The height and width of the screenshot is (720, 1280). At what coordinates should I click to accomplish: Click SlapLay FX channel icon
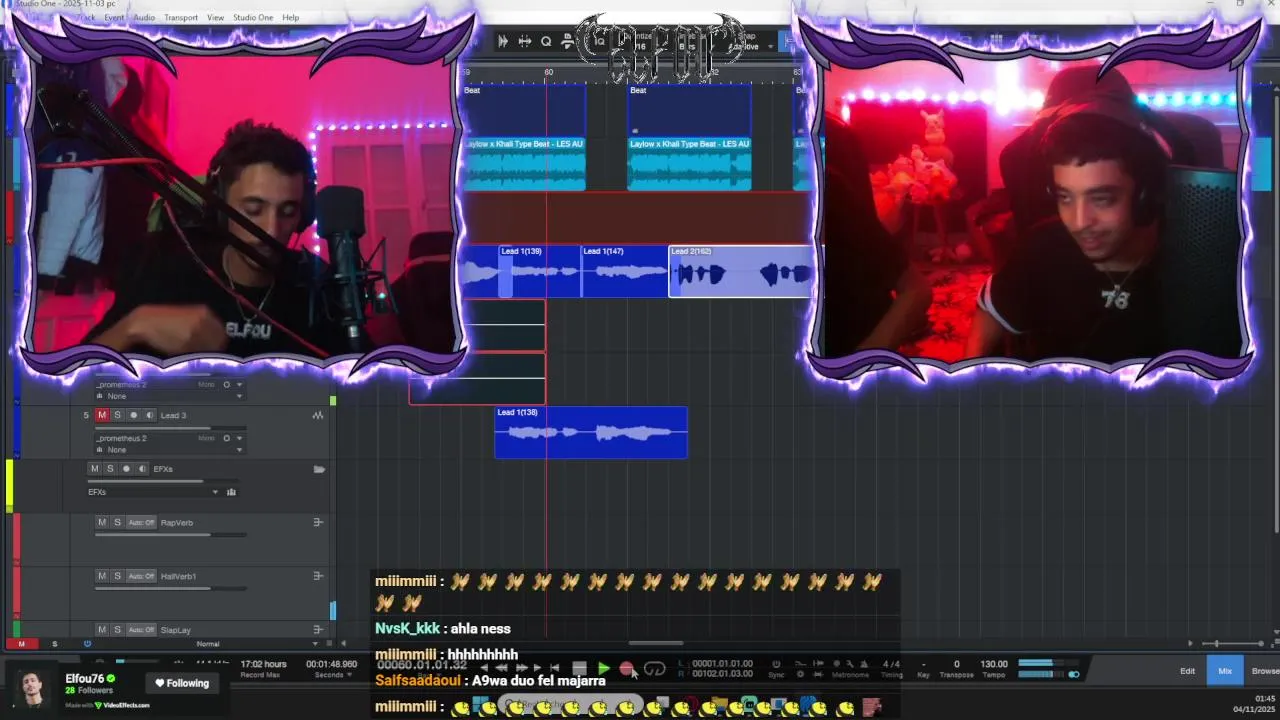pos(318,630)
